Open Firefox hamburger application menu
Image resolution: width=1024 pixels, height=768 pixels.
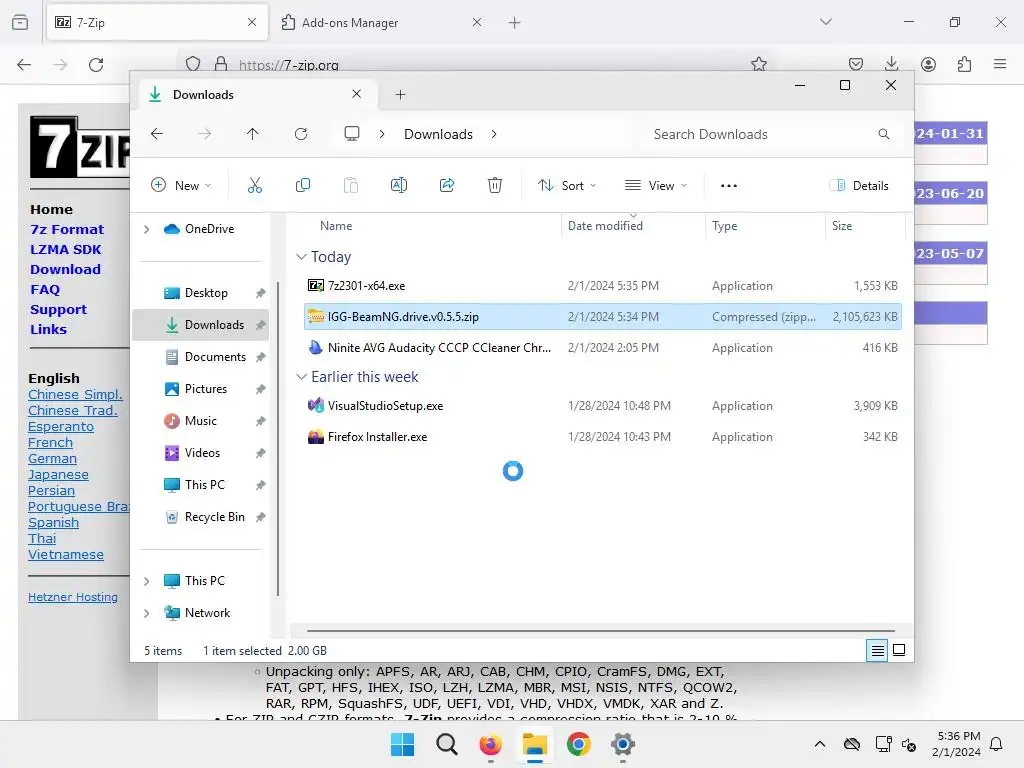[1000, 64]
